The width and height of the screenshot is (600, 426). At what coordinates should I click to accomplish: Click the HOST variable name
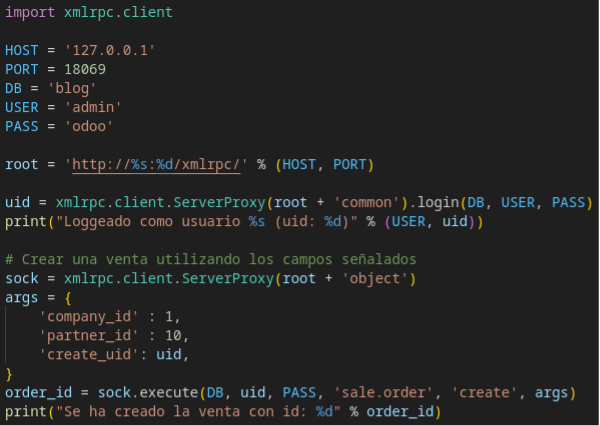pyautogui.click(x=21, y=50)
